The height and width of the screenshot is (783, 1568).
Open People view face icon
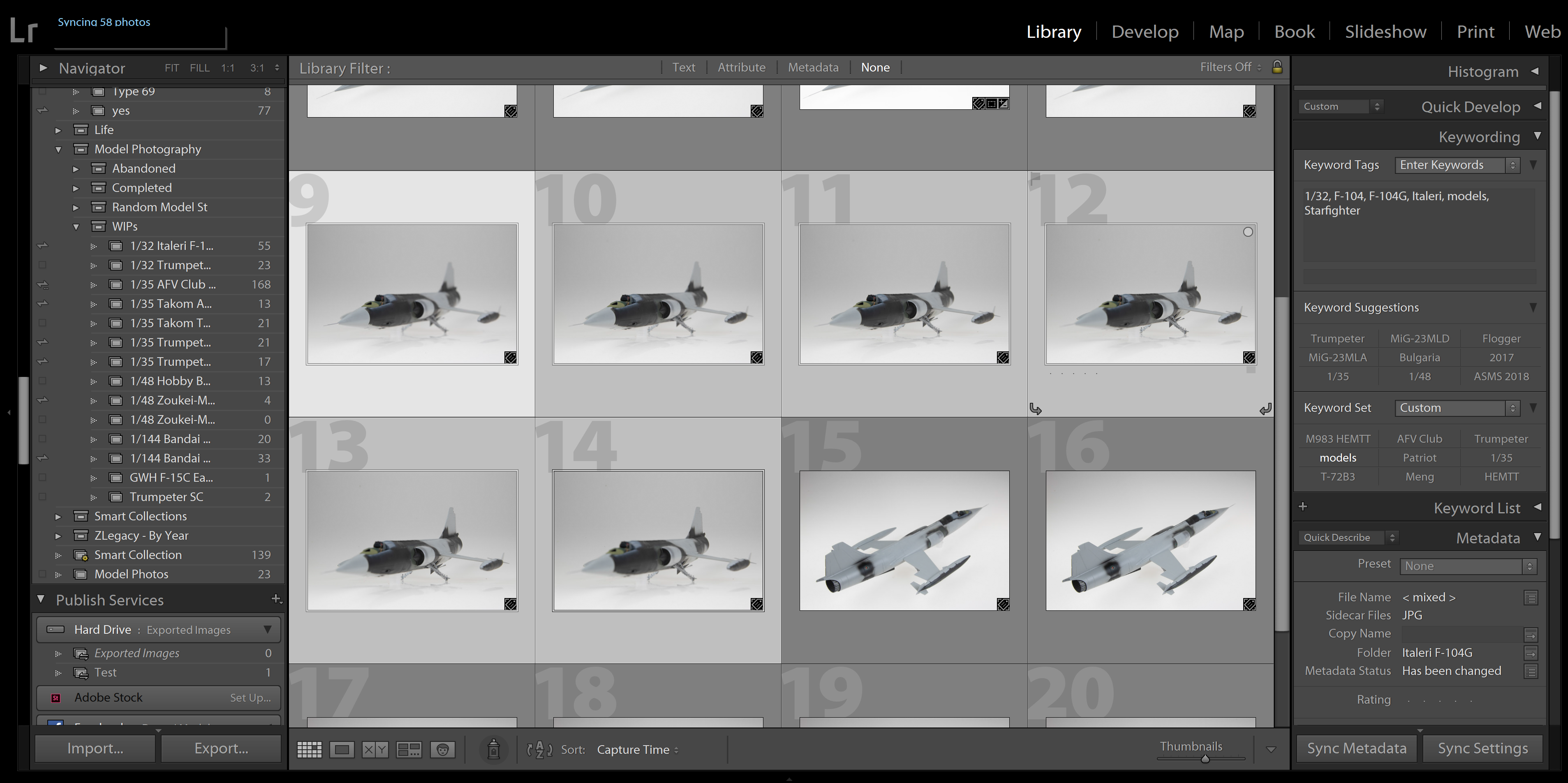tap(442, 750)
